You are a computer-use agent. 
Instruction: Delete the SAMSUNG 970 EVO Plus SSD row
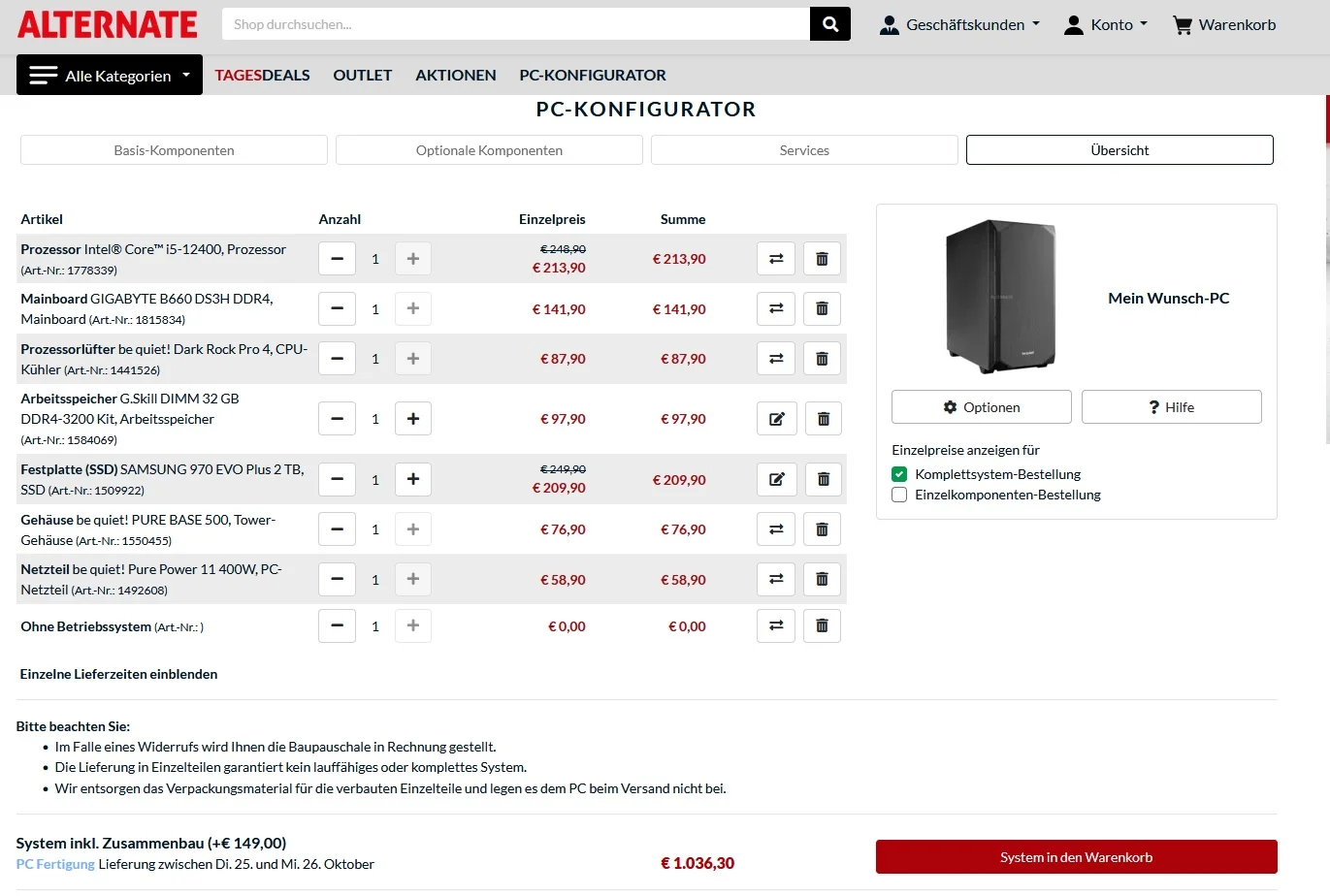[x=823, y=479]
